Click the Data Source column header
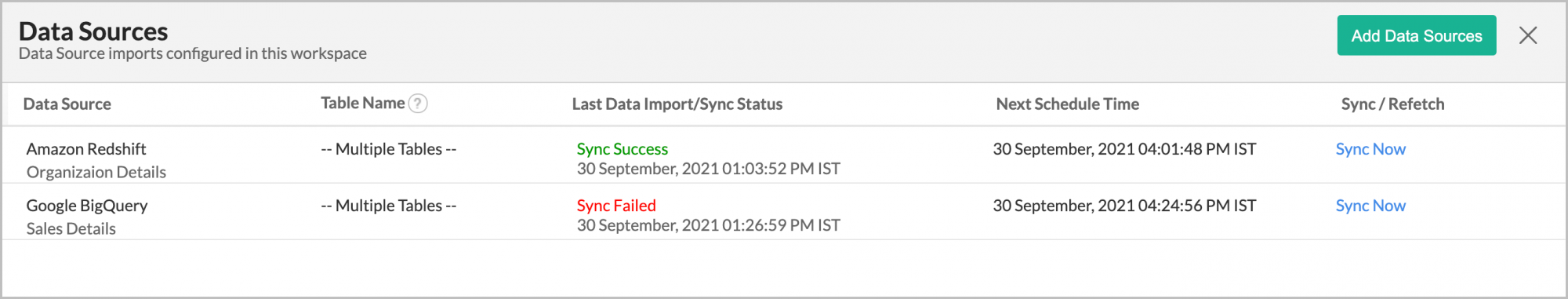 tap(67, 104)
